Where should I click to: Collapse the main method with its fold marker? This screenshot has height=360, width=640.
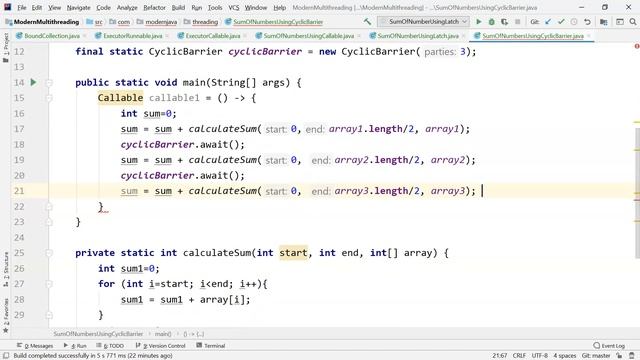(x=49, y=82)
